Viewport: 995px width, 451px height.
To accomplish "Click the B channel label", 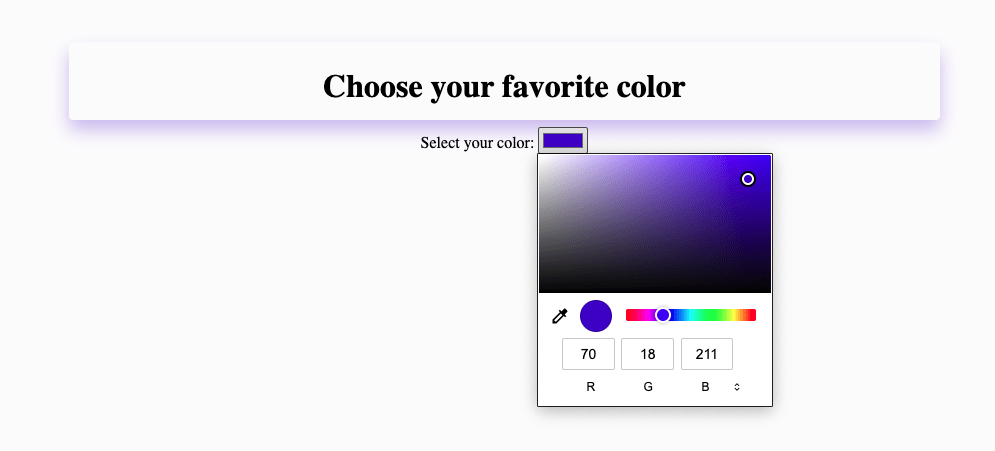I will coord(705,387).
